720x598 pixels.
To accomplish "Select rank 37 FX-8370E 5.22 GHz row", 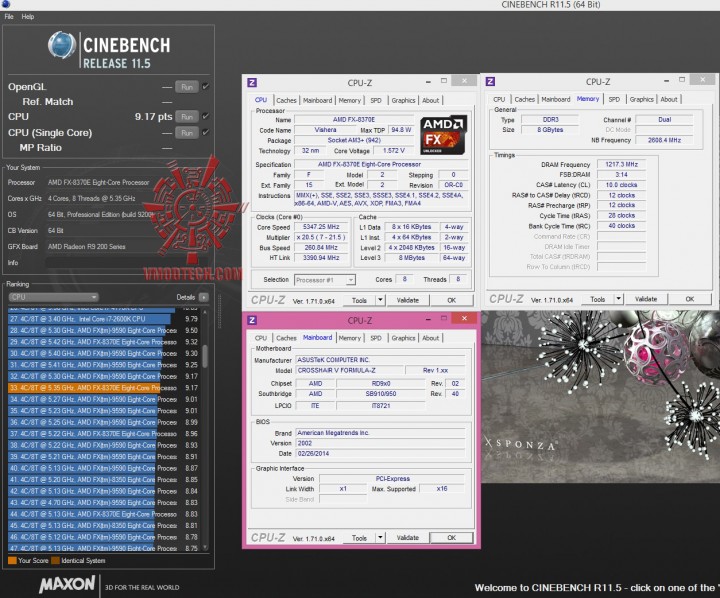I will pos(104,434).
